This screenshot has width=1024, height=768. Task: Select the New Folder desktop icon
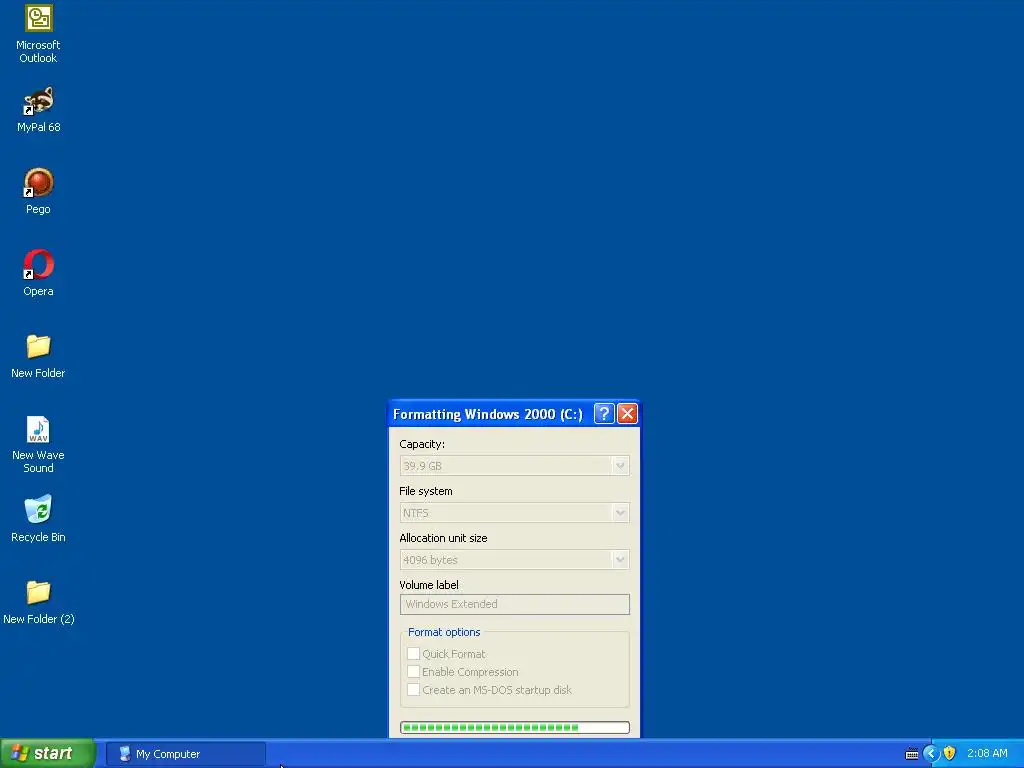[x=38, y=356]
